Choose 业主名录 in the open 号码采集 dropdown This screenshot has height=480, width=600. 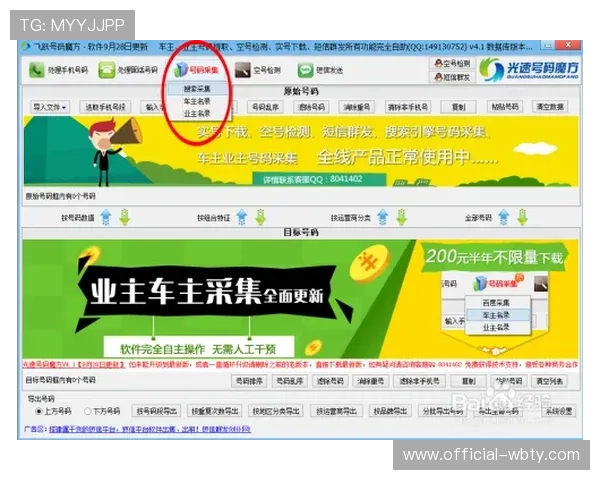click(197, 114)
